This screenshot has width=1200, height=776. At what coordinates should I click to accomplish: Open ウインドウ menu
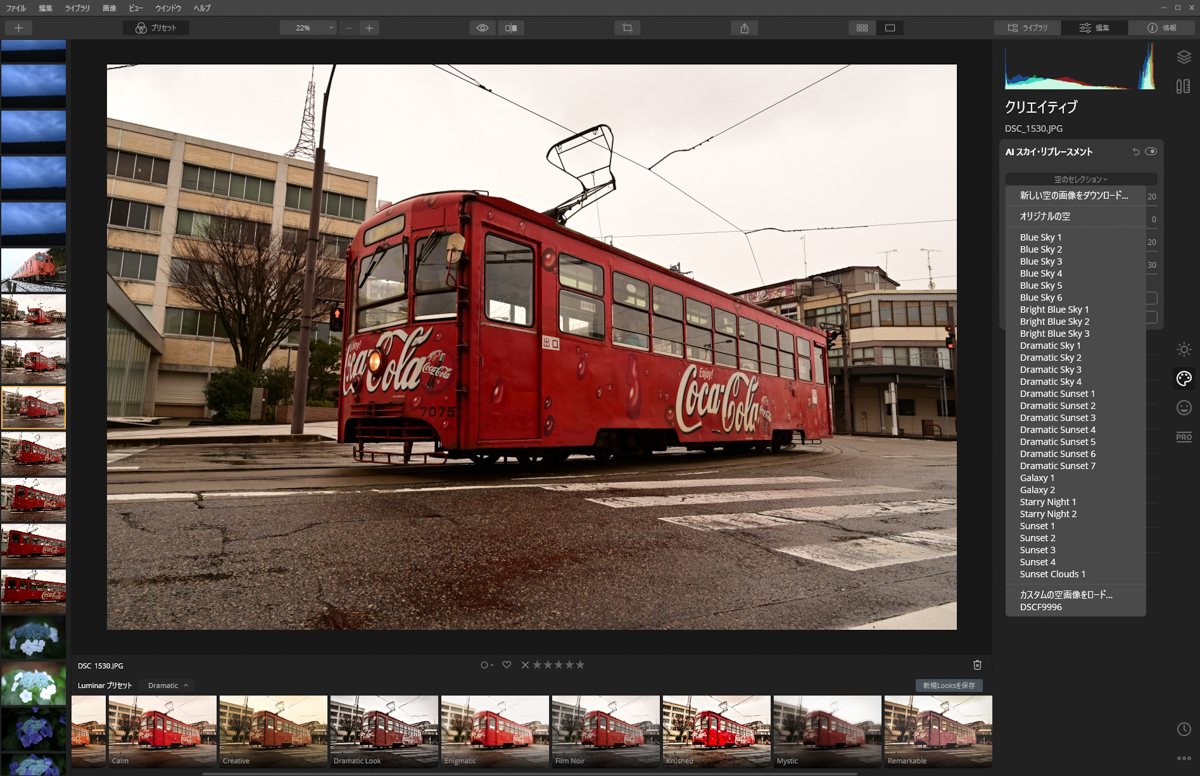coord(168,8)
